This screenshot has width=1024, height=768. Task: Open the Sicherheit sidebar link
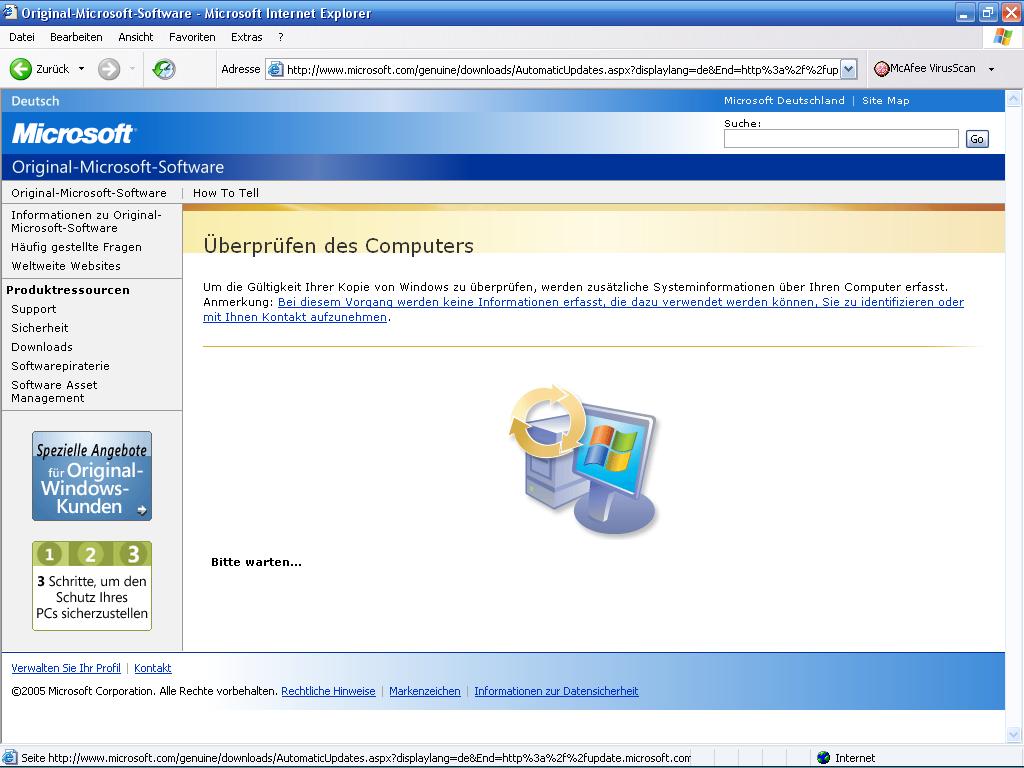tap(40, 328)
